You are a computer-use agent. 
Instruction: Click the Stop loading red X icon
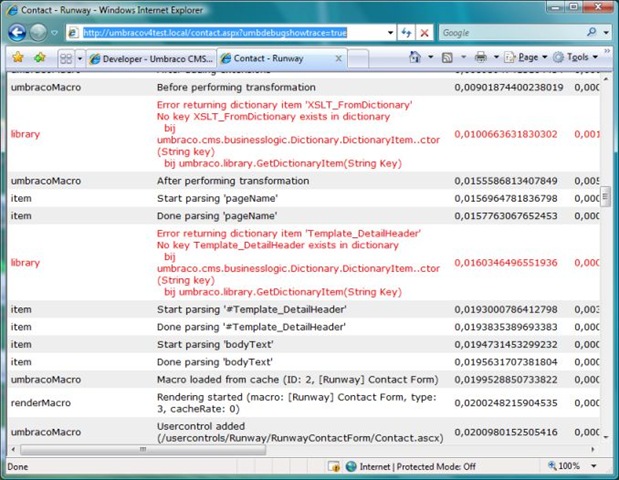tap(424, 33)
